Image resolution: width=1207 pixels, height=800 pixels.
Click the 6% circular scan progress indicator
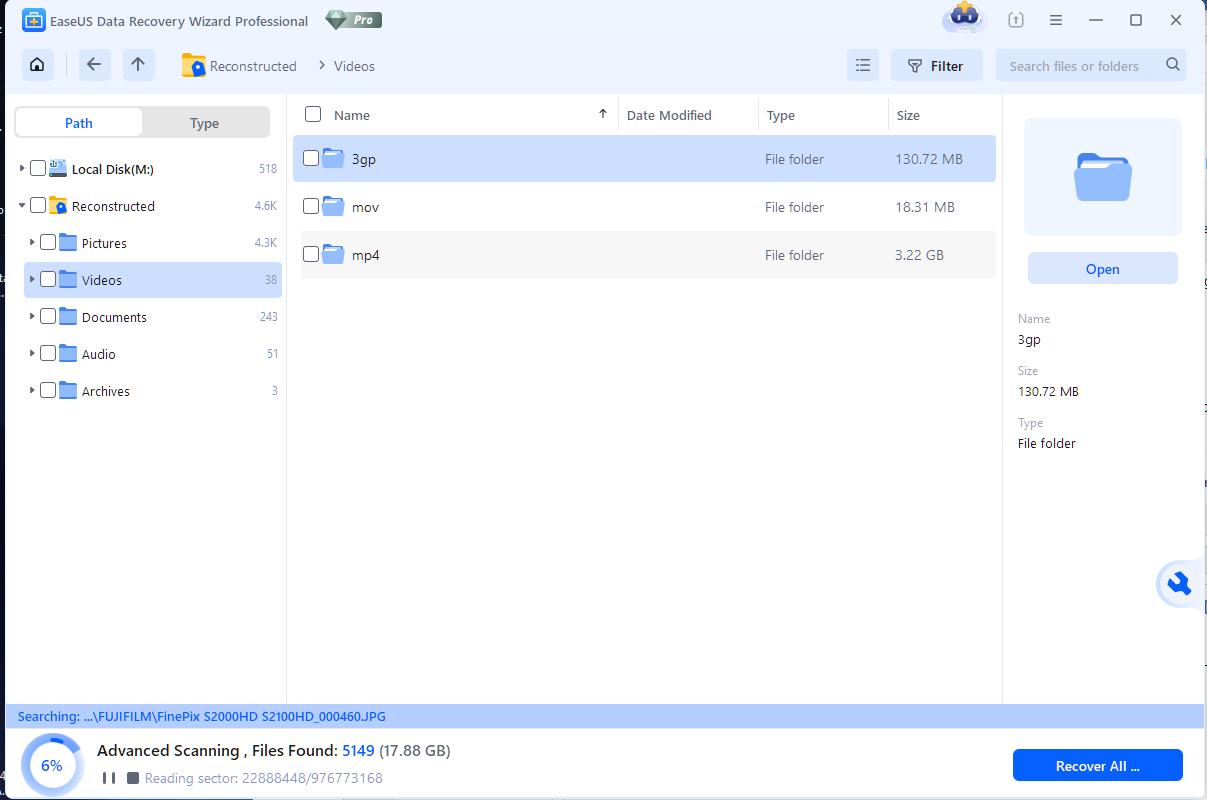(51, 765)
